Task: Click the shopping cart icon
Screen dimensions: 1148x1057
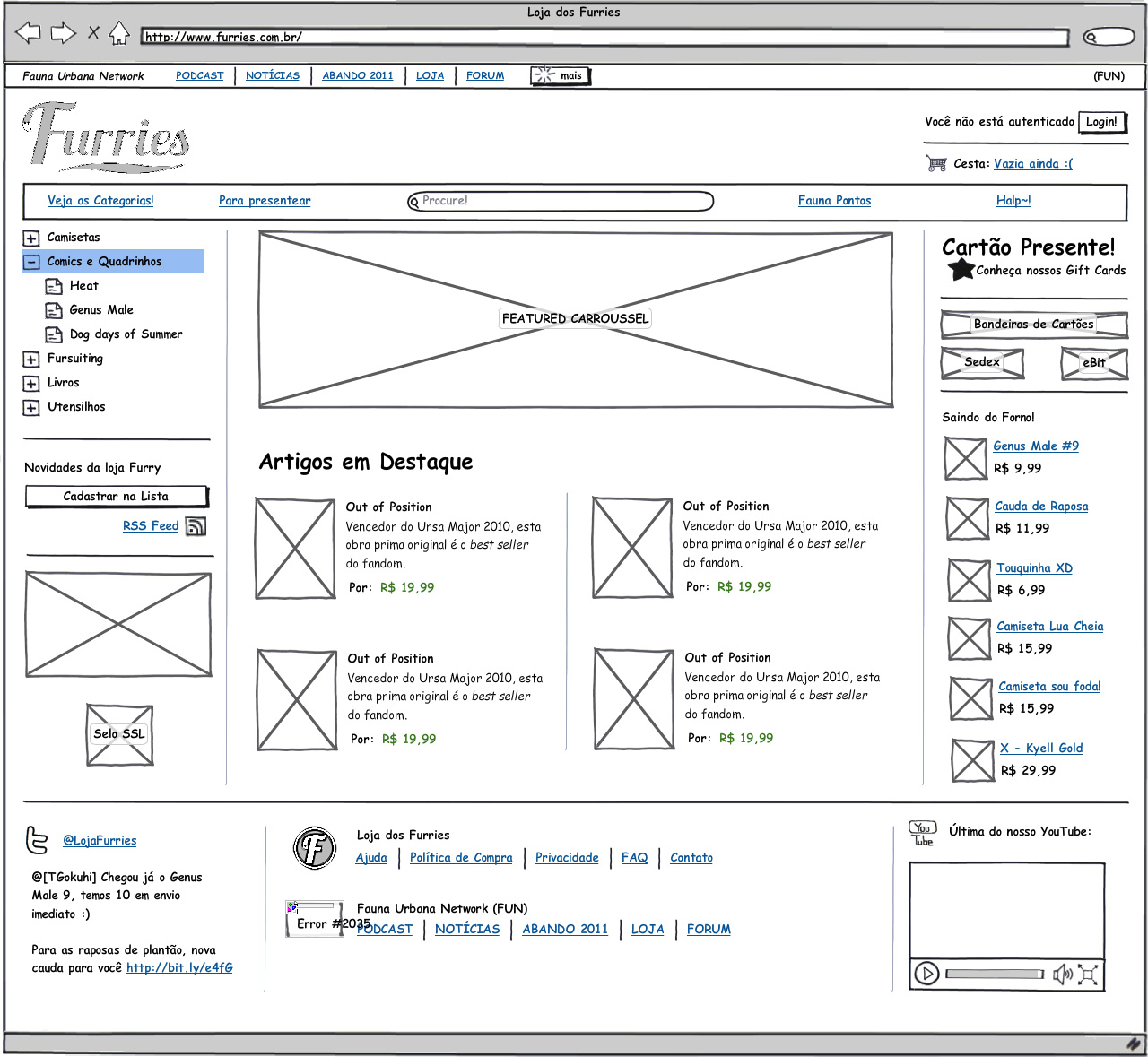Action: pos(936,163)
